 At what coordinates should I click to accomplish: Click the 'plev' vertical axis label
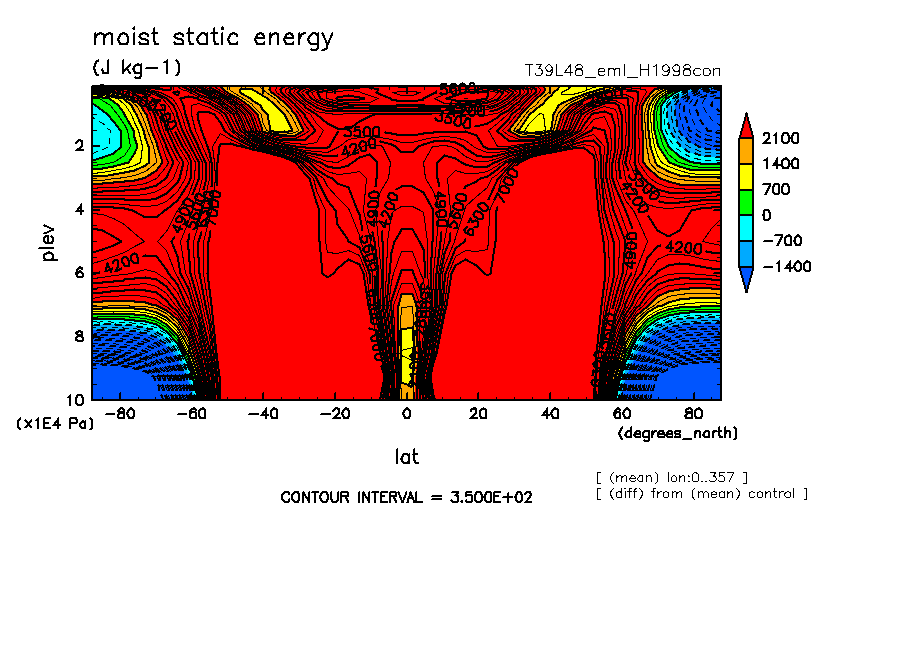(49, 243)
